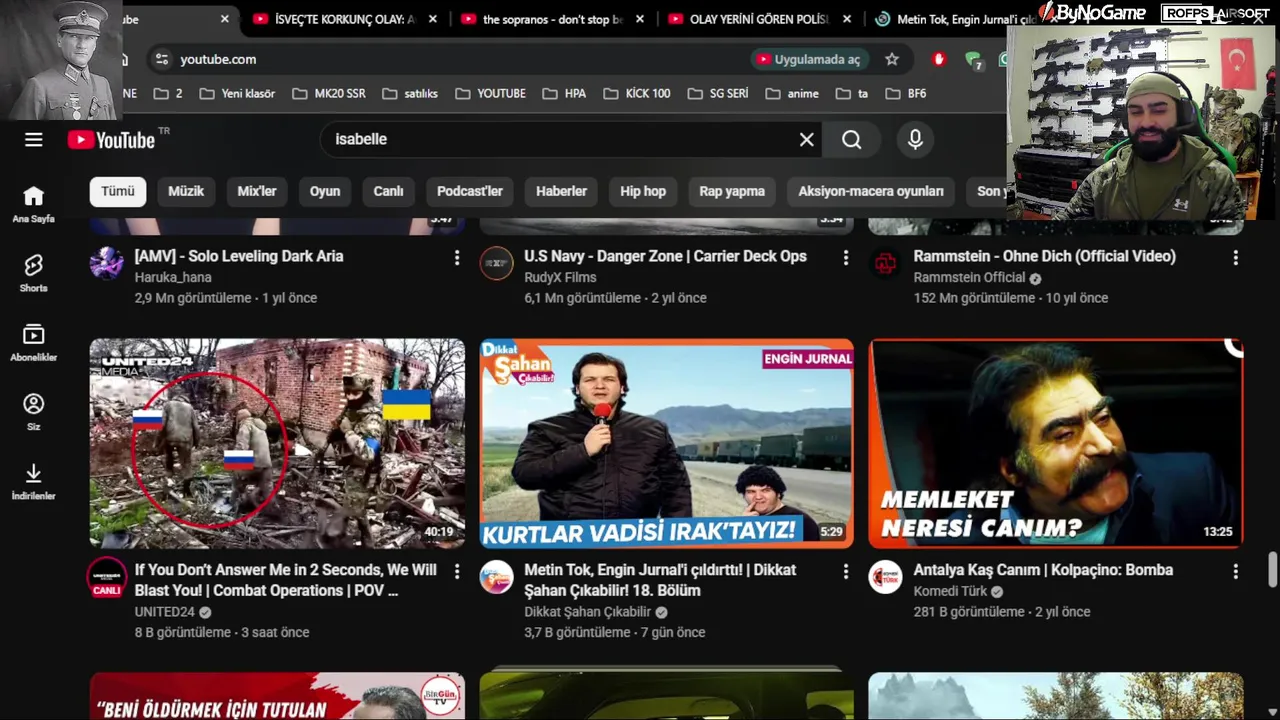Click the red extension icon in toolbar
Screen dimensions: 1280x720
(x=938, y=59)
